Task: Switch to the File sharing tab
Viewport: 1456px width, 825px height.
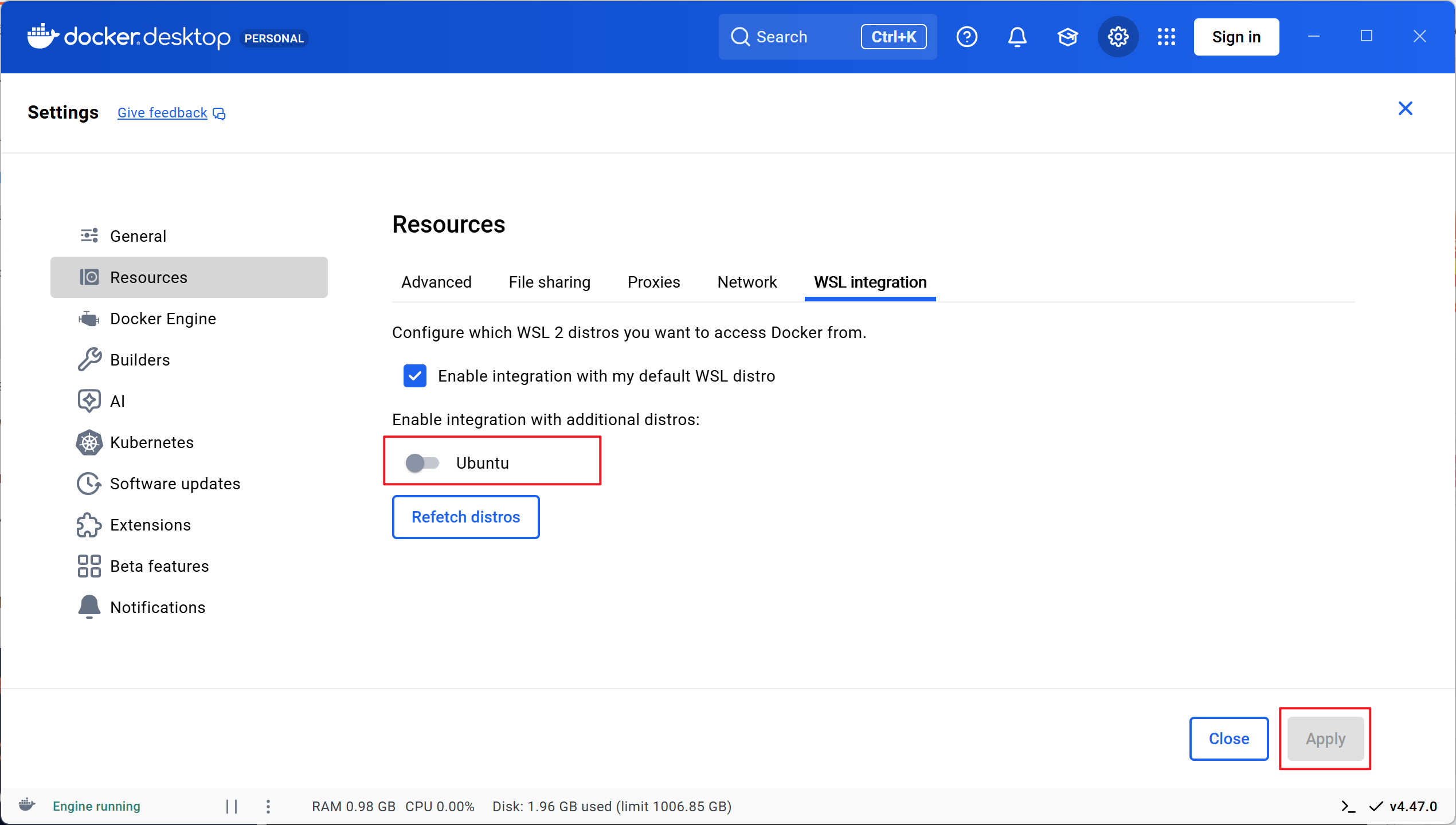Action: [x=549, y=282]
